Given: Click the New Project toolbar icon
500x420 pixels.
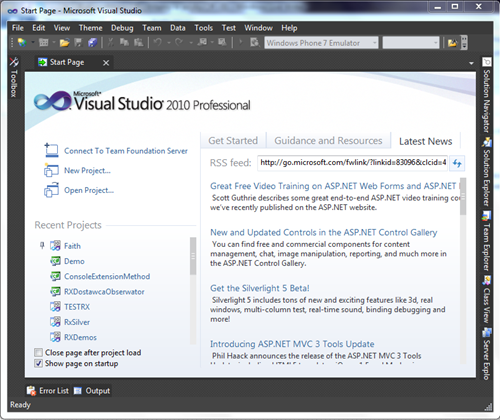Looking at the screenshot, I should coord(22,42).
